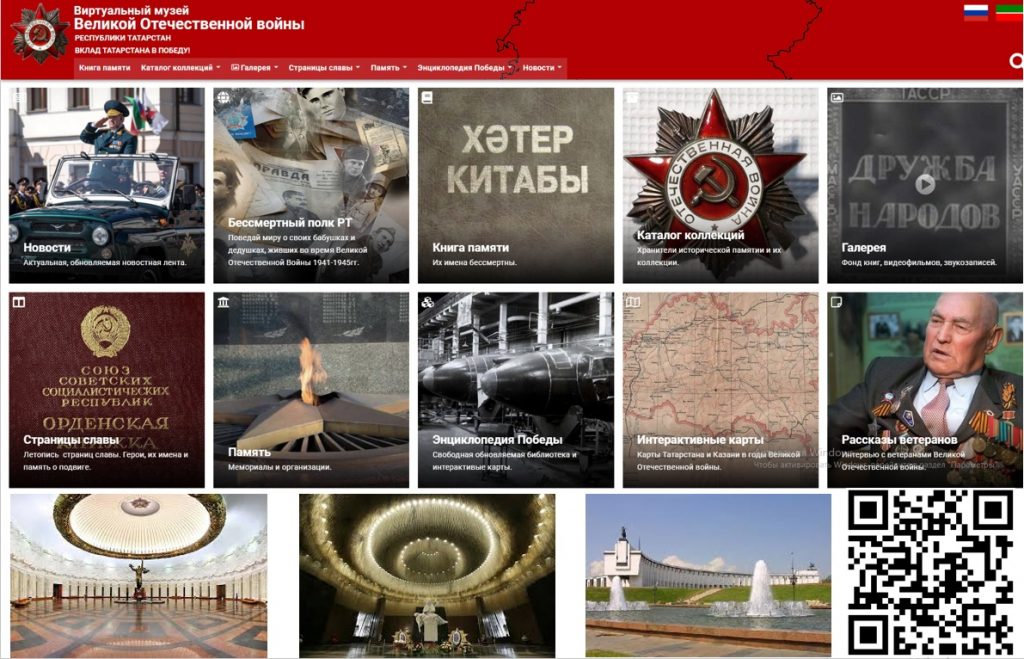Open search with the magnifier icon

click(x=1016, y=61)
